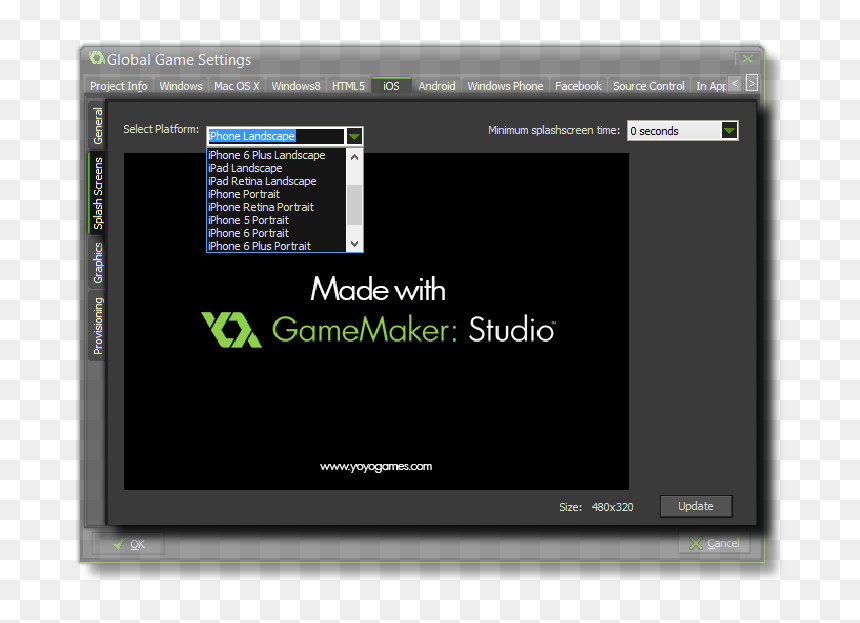Open the Android tab
Viewport: 860px width, 623px height.
pos(437,86)
